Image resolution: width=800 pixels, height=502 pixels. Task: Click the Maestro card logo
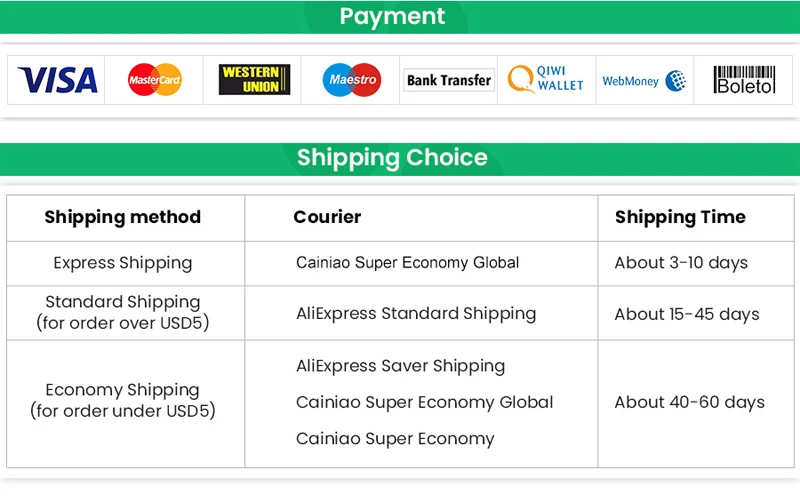[352, 80]
